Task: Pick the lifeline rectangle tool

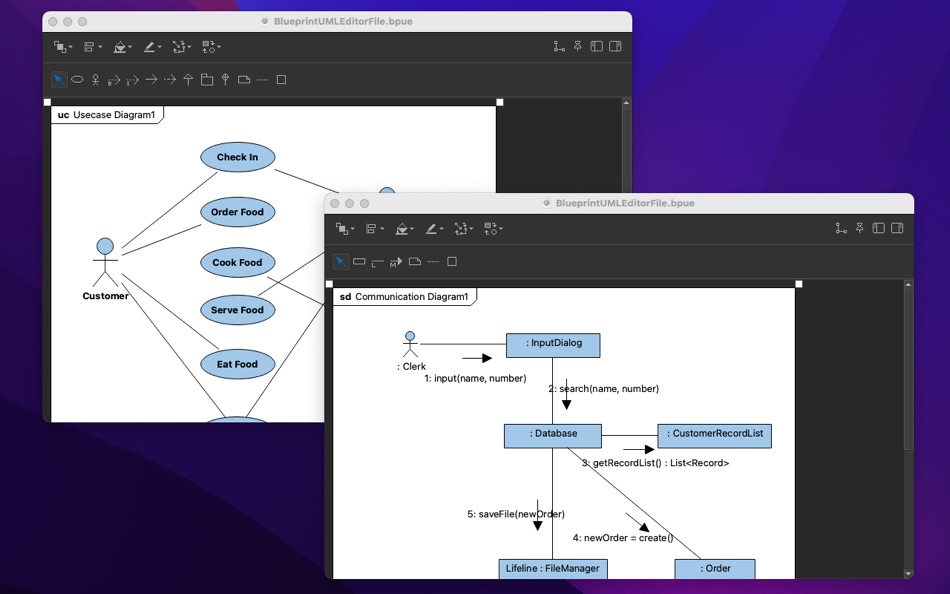Action: click(x=359, y=261)
